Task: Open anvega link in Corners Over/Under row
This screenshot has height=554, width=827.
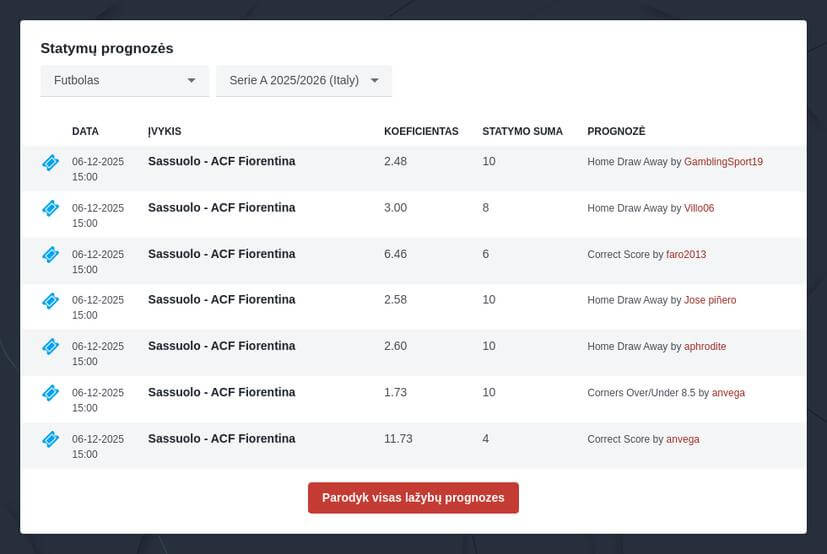Action: 728,393
